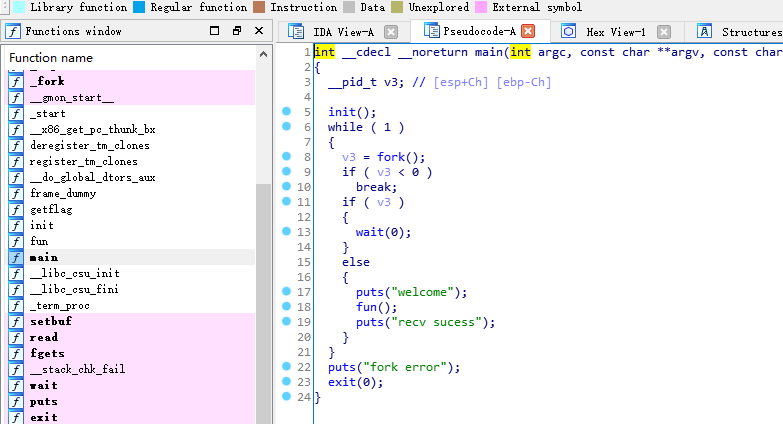Open the _start function entry

[x=131, y=113]
